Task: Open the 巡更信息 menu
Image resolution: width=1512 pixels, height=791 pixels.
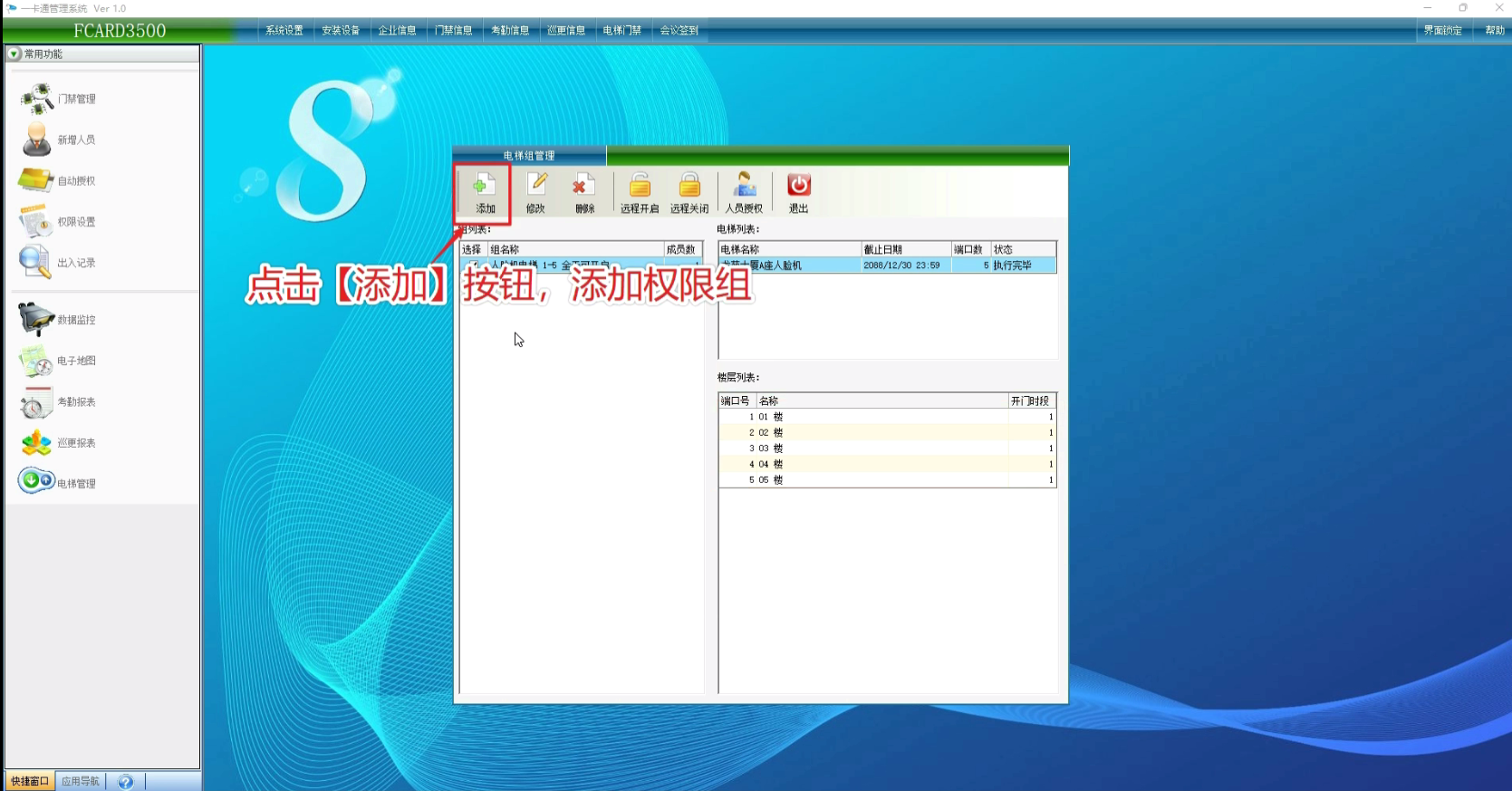Action: click(566, 31)
